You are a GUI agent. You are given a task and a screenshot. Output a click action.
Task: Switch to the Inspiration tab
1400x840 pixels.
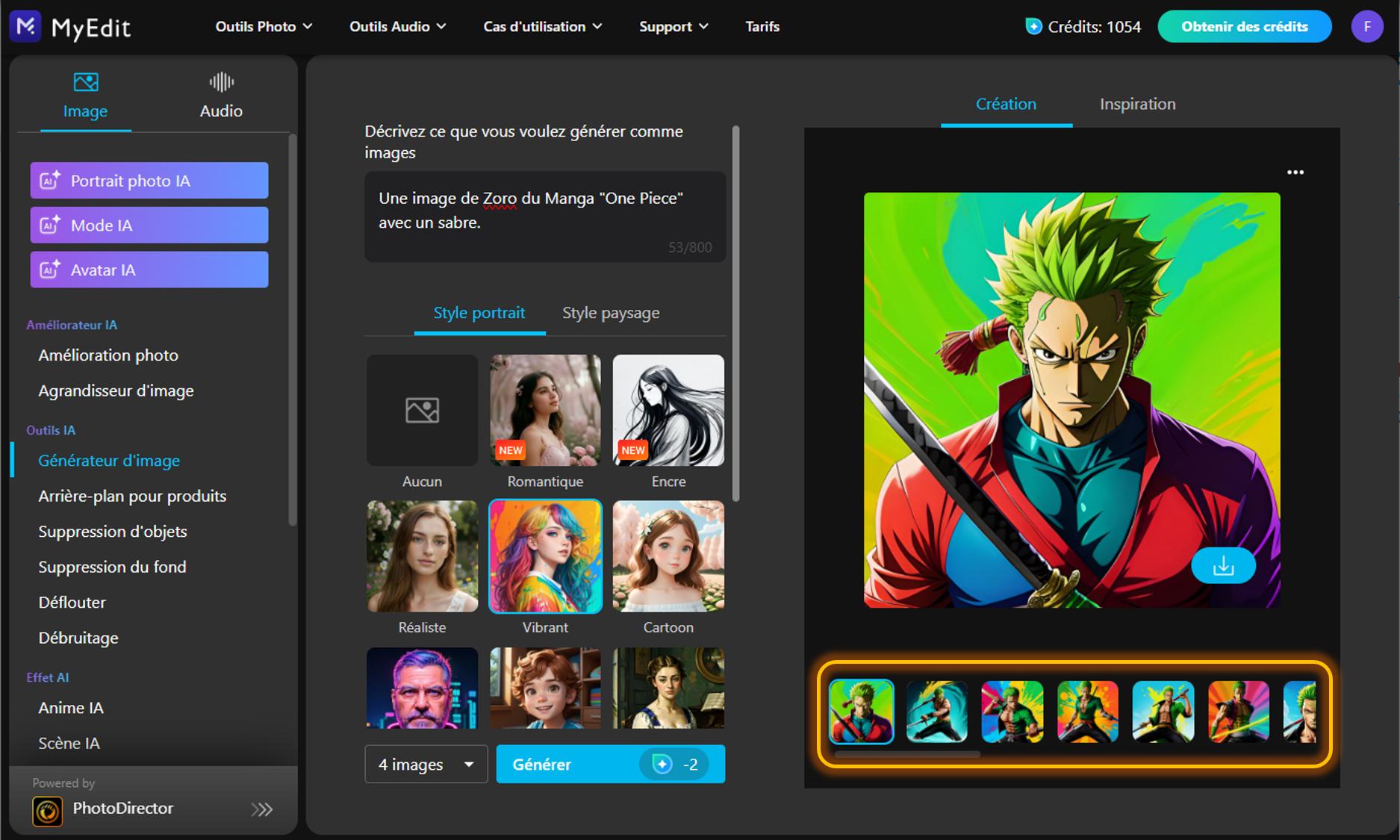(x=1136, y=104)
